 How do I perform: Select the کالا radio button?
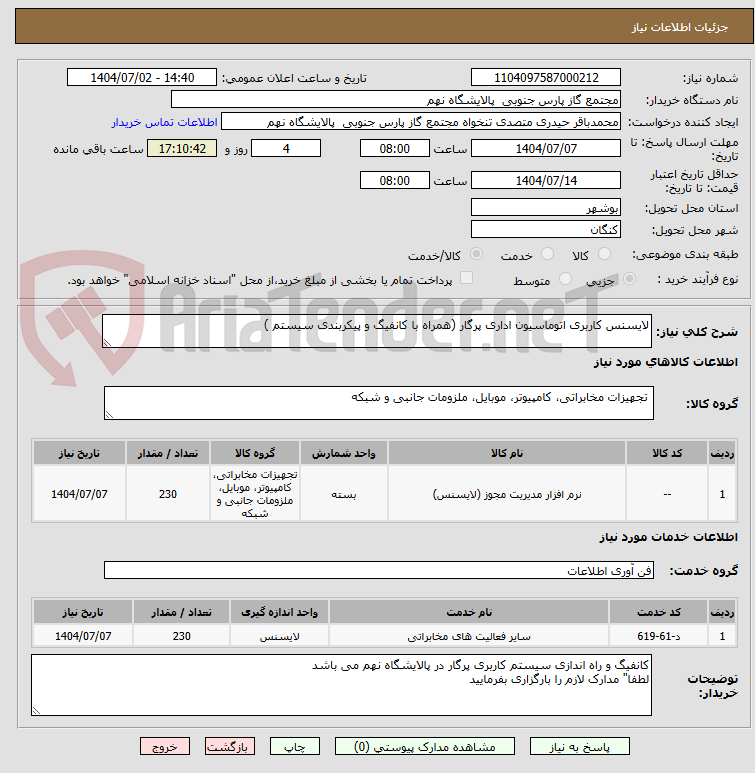tap(604, 254)
